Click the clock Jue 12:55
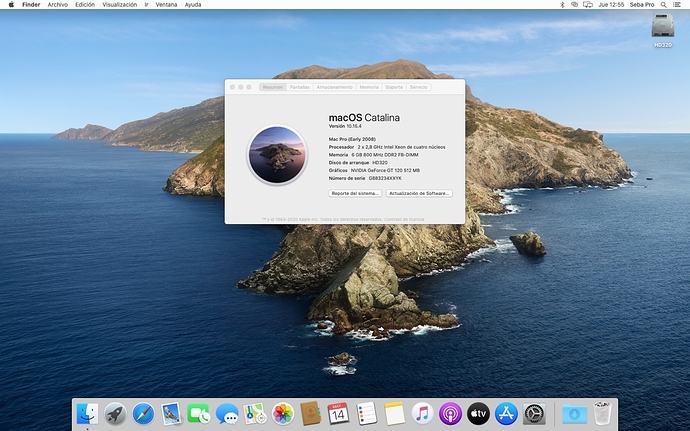The height and width of the screenshot is (431, 690). tap(611, 5)
